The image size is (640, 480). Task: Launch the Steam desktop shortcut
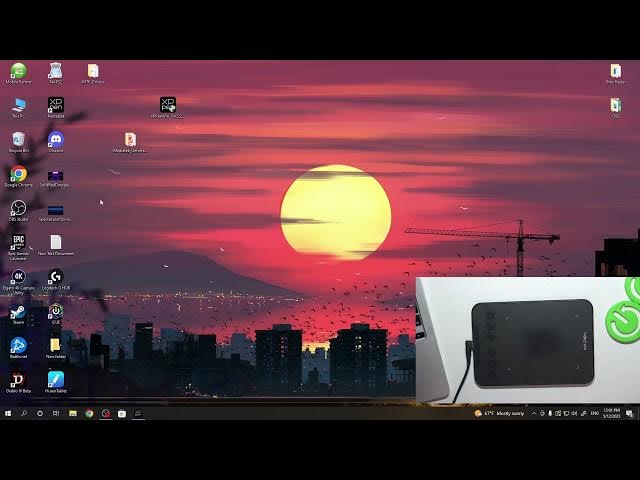click(18, 314)
